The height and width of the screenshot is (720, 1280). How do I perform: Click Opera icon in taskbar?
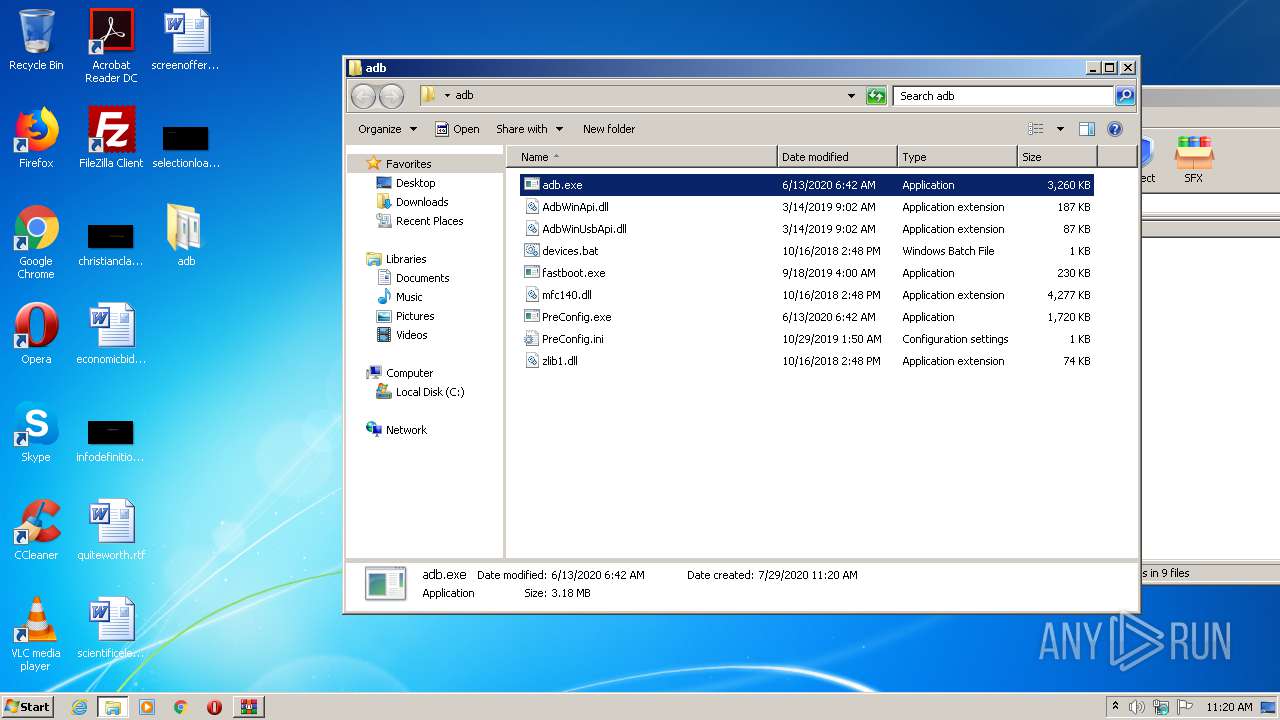tap(214, 707)
